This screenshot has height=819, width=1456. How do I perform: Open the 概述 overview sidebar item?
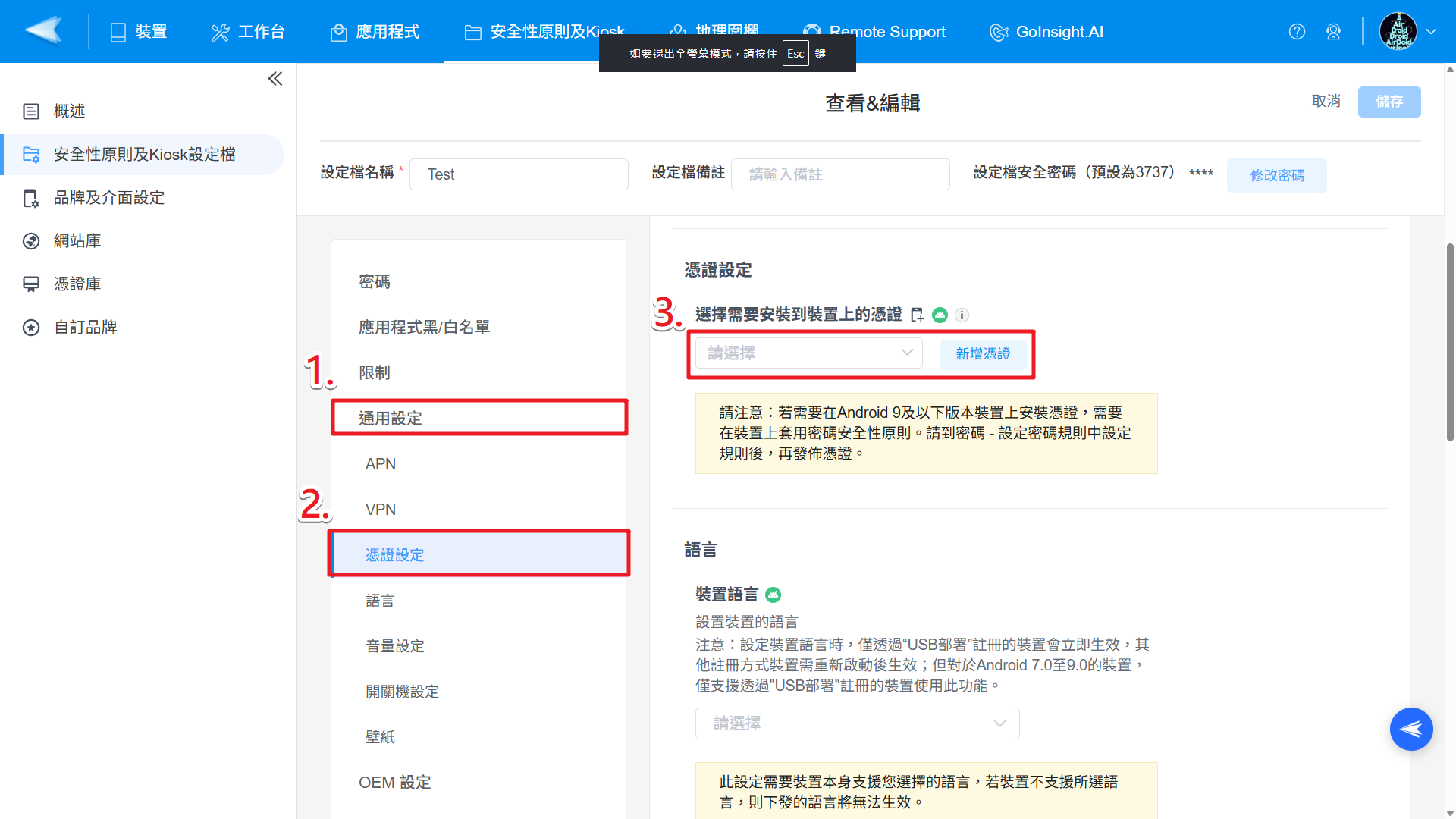click(x=68, y=111)
